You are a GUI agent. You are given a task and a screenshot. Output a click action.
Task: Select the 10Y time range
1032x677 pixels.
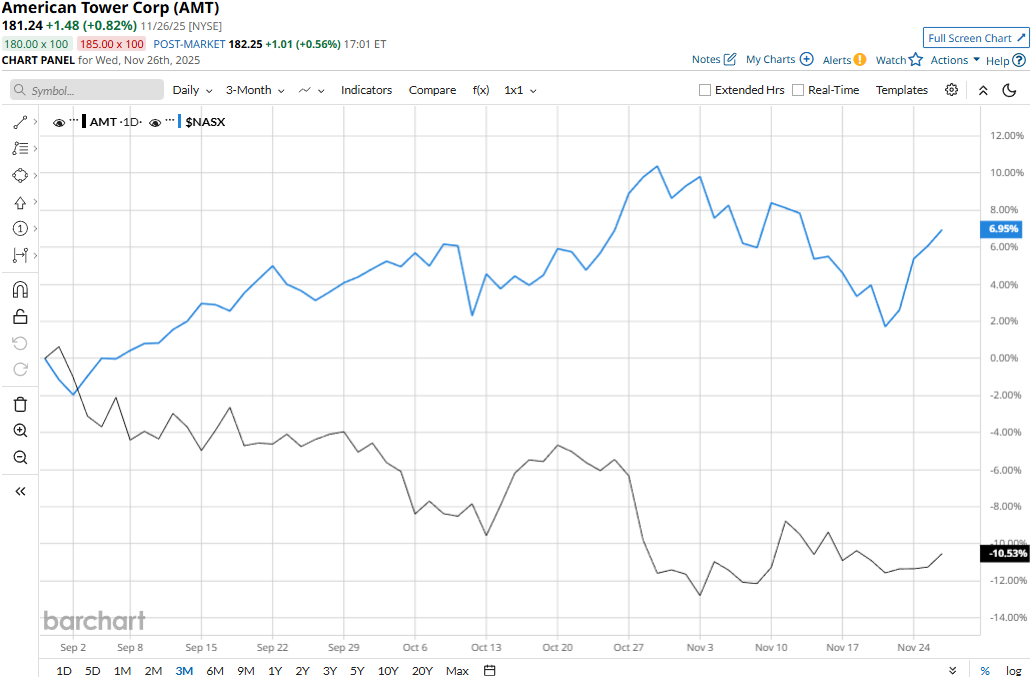click(x=388, y=670)
